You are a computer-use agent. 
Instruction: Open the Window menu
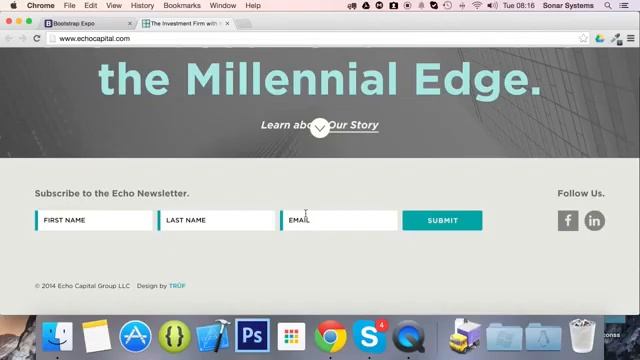tap(223, 6)
